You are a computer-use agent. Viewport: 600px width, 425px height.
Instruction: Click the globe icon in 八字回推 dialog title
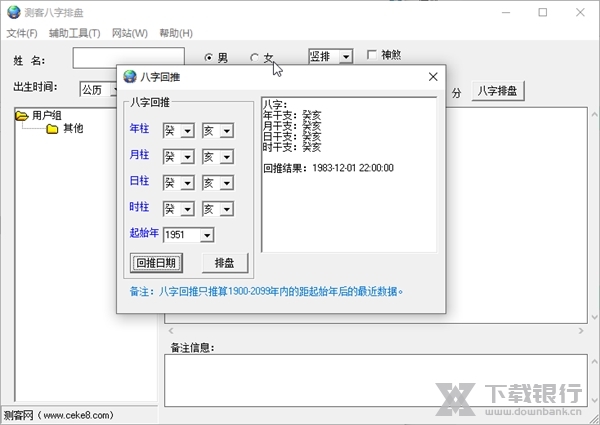click(130, 77)
